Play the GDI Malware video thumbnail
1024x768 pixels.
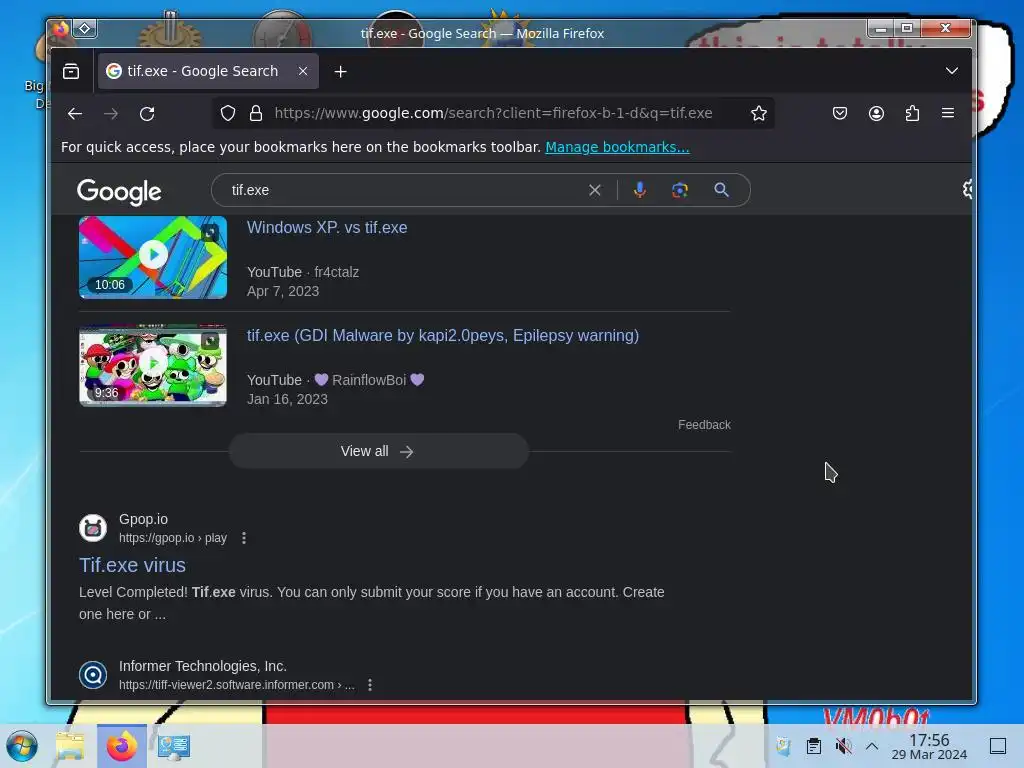click(x=153, y=365)
